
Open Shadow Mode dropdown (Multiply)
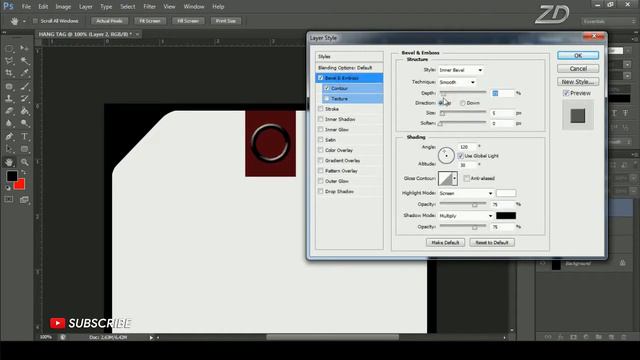[466, 216]
